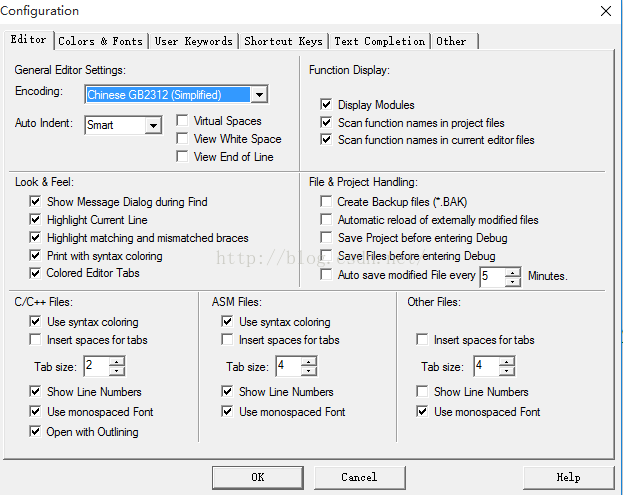Toggle Print with syntax coloring
Image resolution: width=623 pixels, height=495 pixels.
pos(35,255)
